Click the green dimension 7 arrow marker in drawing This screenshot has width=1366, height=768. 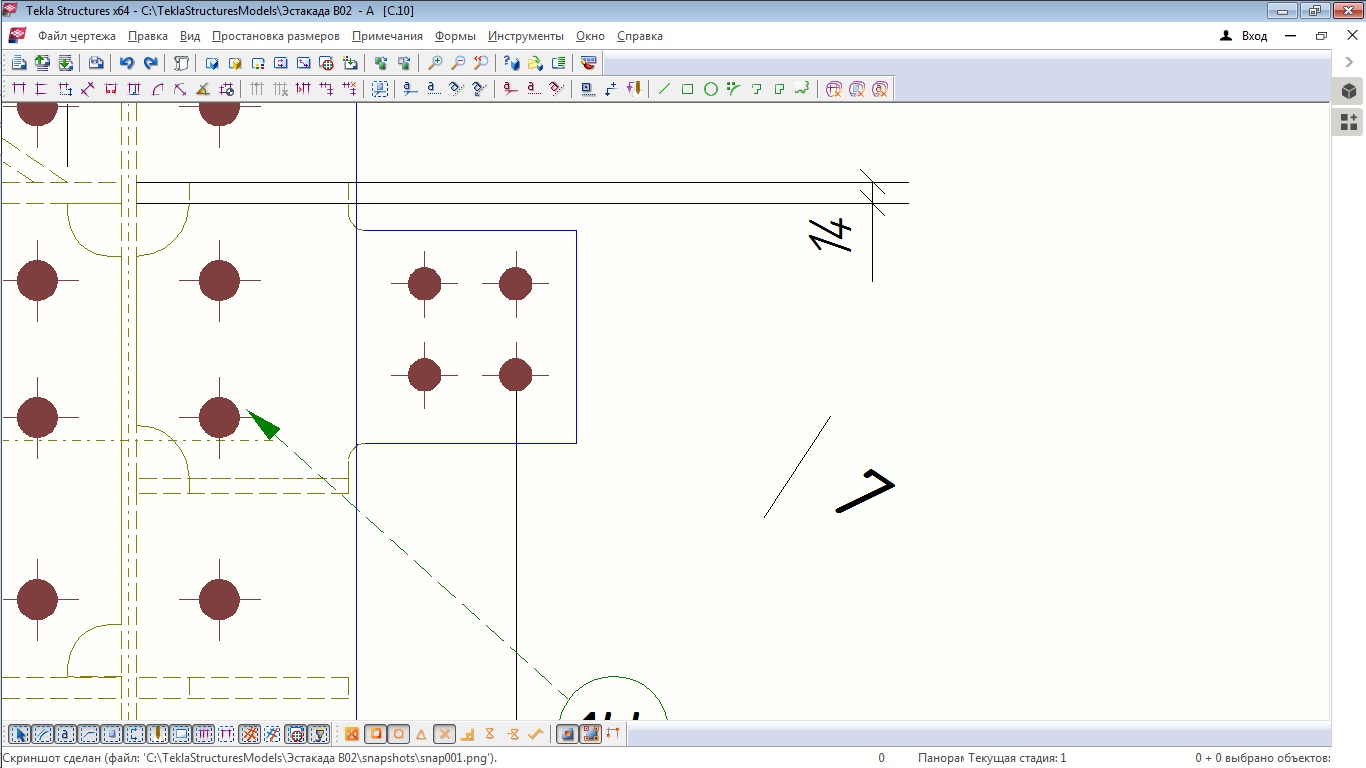pos(263,424)
